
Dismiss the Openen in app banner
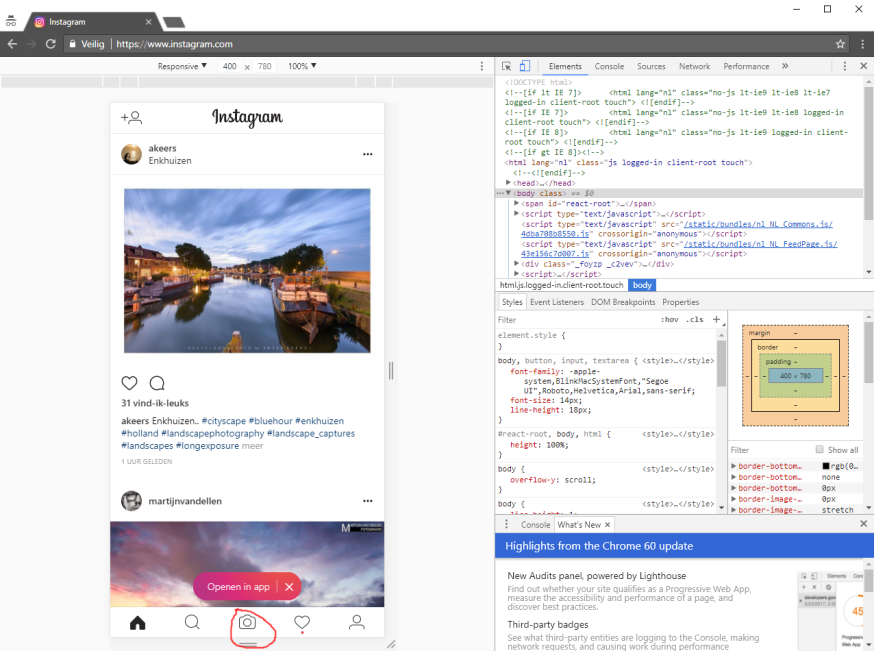pyautogui.click(x=289, y=587)
